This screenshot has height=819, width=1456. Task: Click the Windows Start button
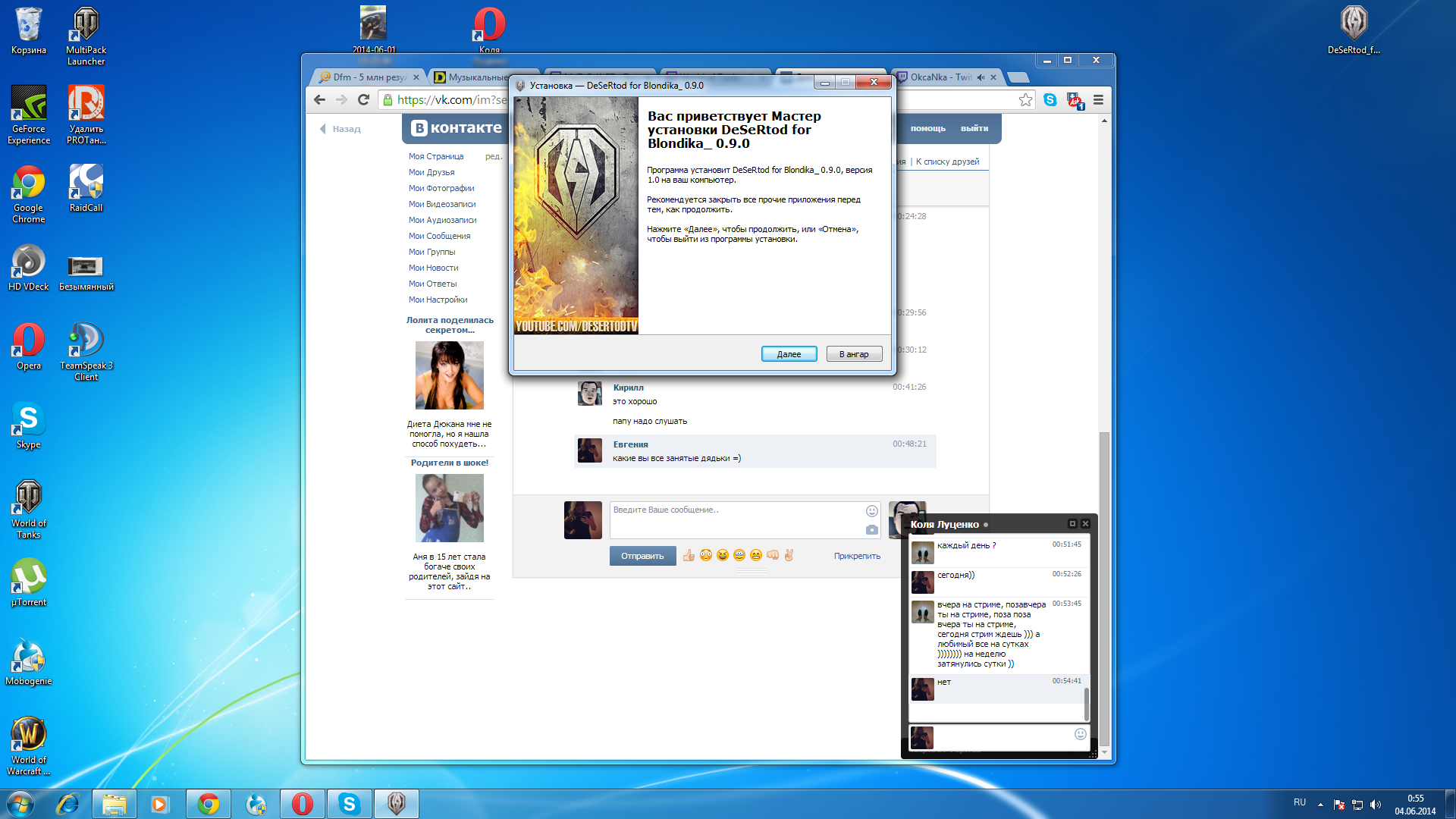click(20, 804)
